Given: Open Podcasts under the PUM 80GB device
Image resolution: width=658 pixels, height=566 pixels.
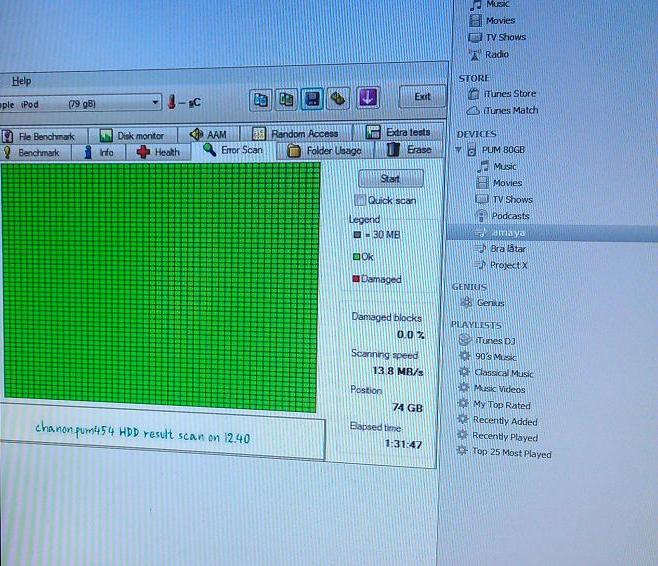Looking at the screenshot, I should [x=509, y=216].
